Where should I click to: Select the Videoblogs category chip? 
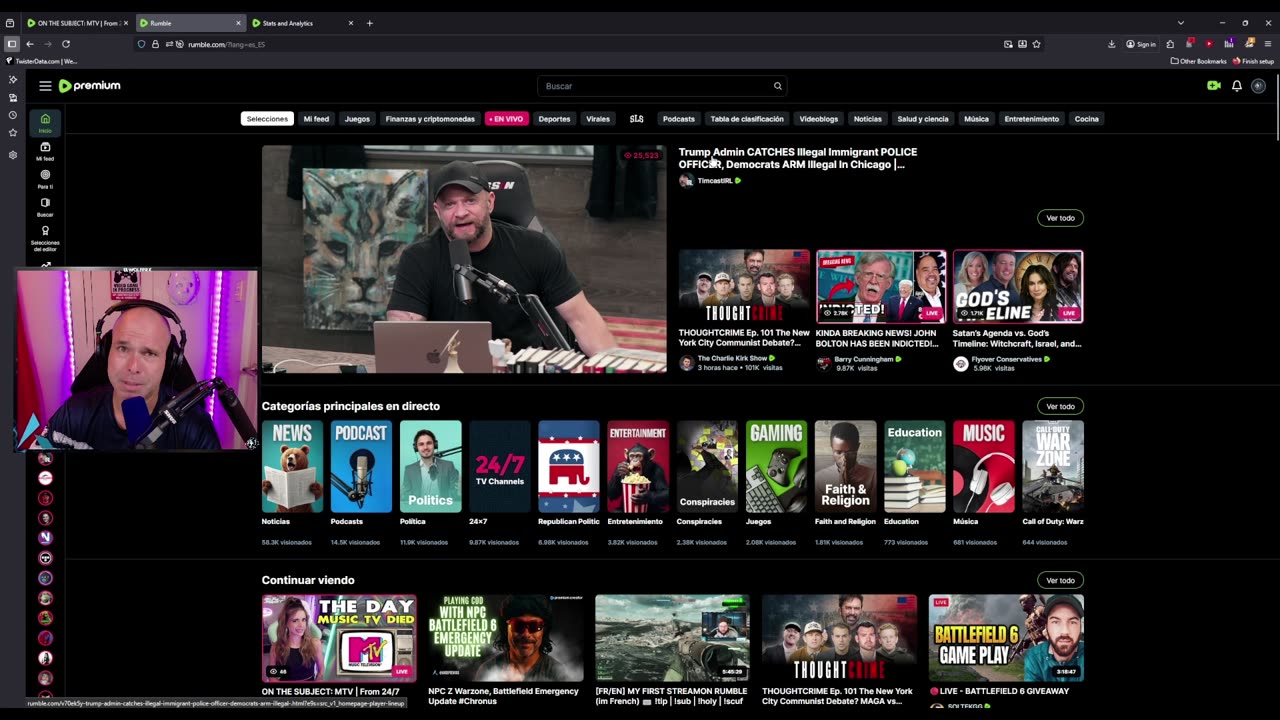[x=818, y=119]
